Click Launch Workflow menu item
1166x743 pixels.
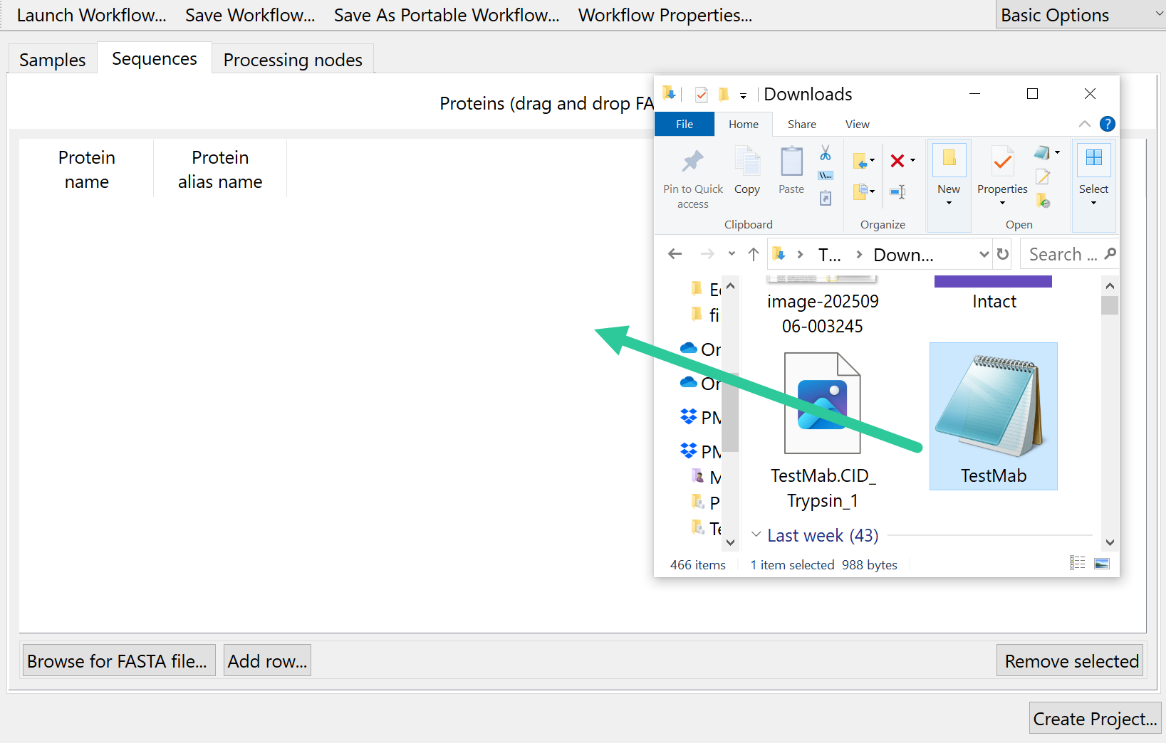click(91, 15)
